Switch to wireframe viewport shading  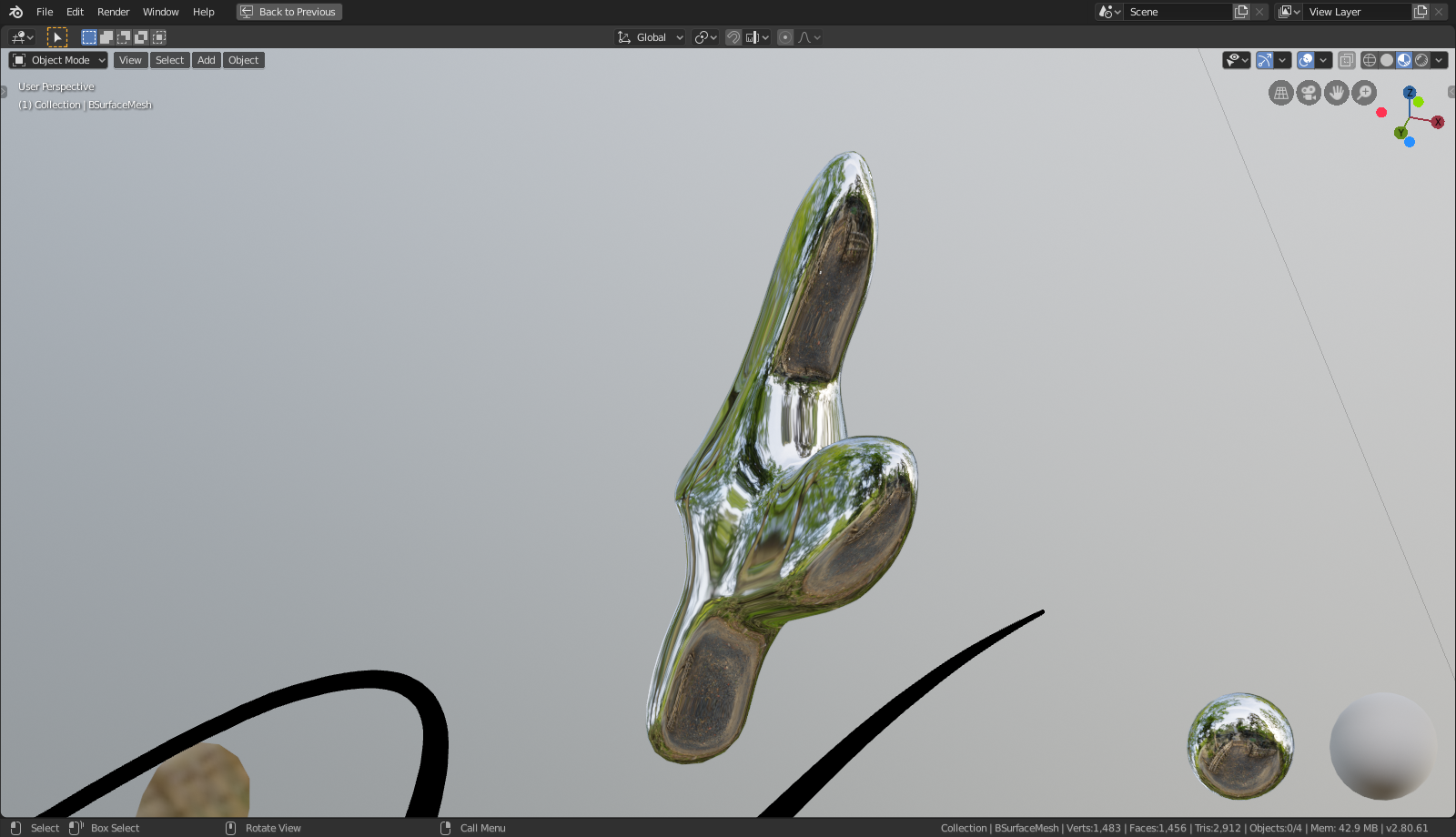[x=1370, y=60]
